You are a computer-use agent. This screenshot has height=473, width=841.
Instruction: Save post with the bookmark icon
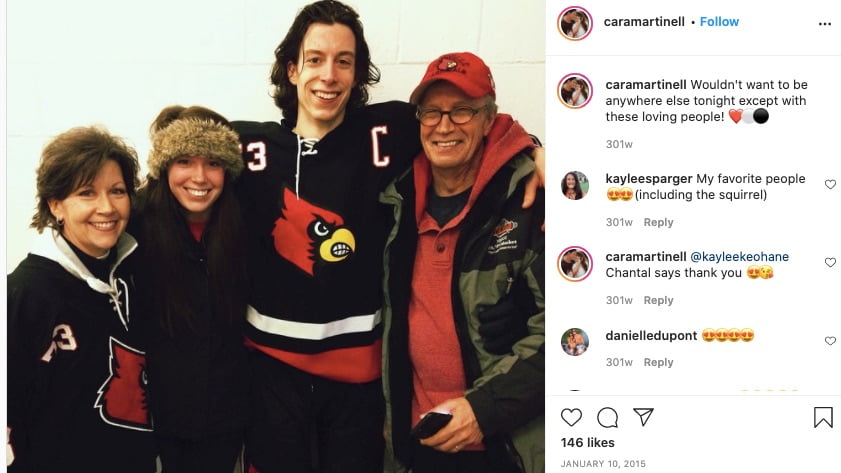pyautogui.click(x=823, y=417)
